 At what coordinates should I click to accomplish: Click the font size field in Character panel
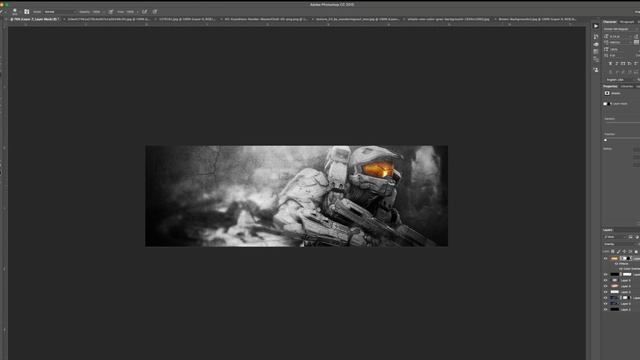tap(620, 36)
